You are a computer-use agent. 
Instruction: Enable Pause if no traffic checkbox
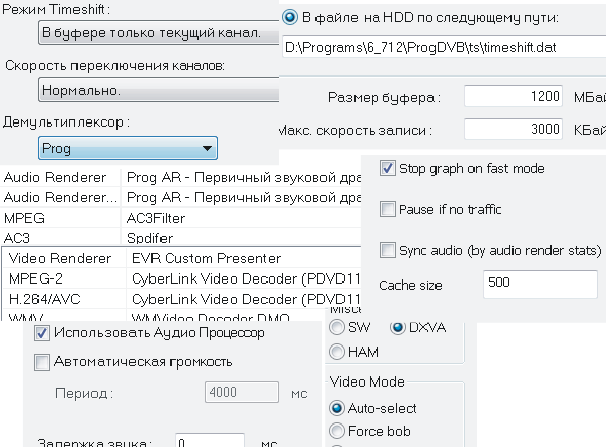click(388, 209)
